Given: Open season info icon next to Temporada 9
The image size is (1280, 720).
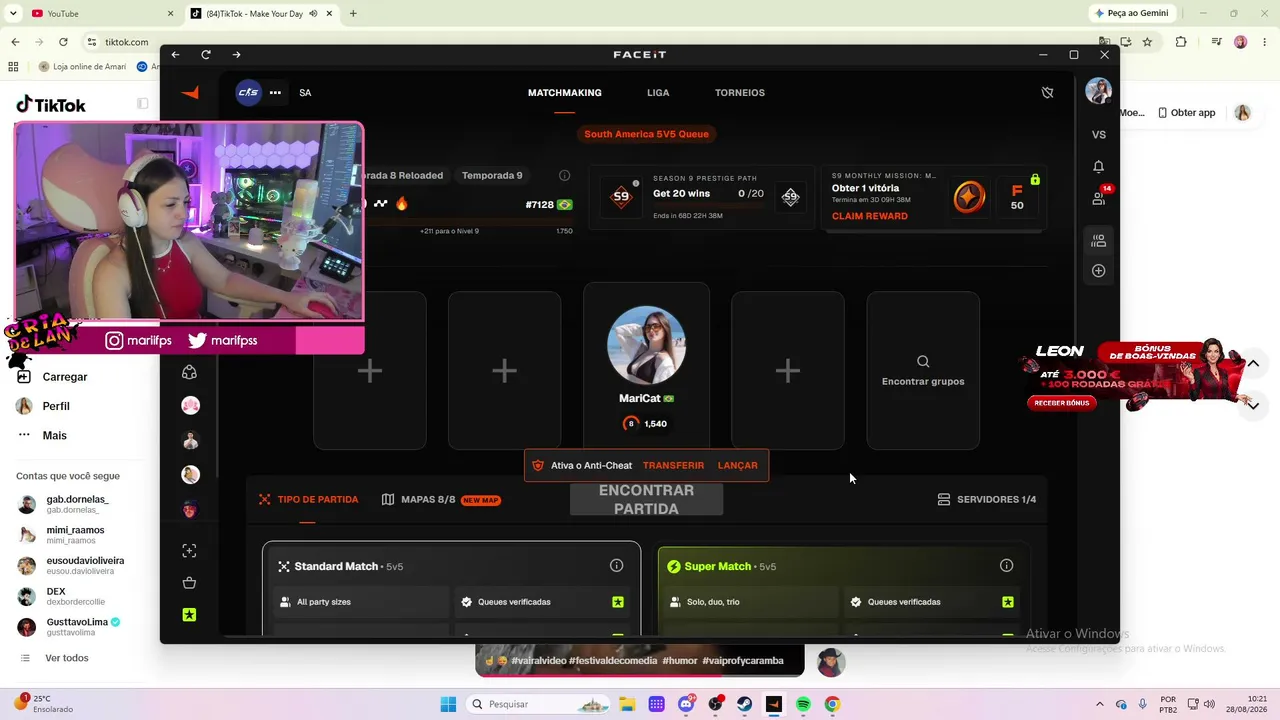Looking at the screenshot, I should (564, 176).
